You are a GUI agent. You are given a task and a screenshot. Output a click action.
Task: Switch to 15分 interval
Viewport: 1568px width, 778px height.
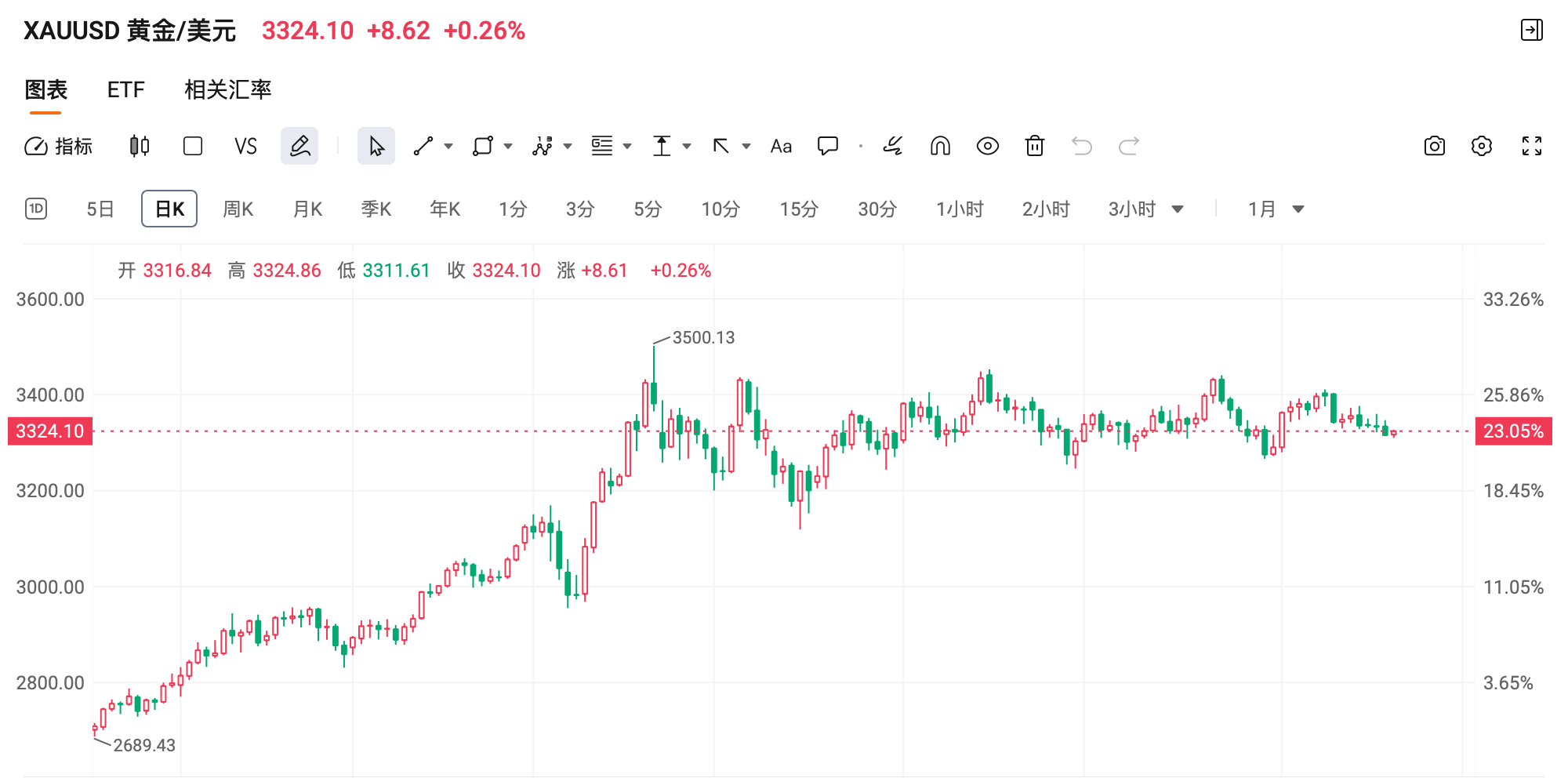tap(799, 209)
